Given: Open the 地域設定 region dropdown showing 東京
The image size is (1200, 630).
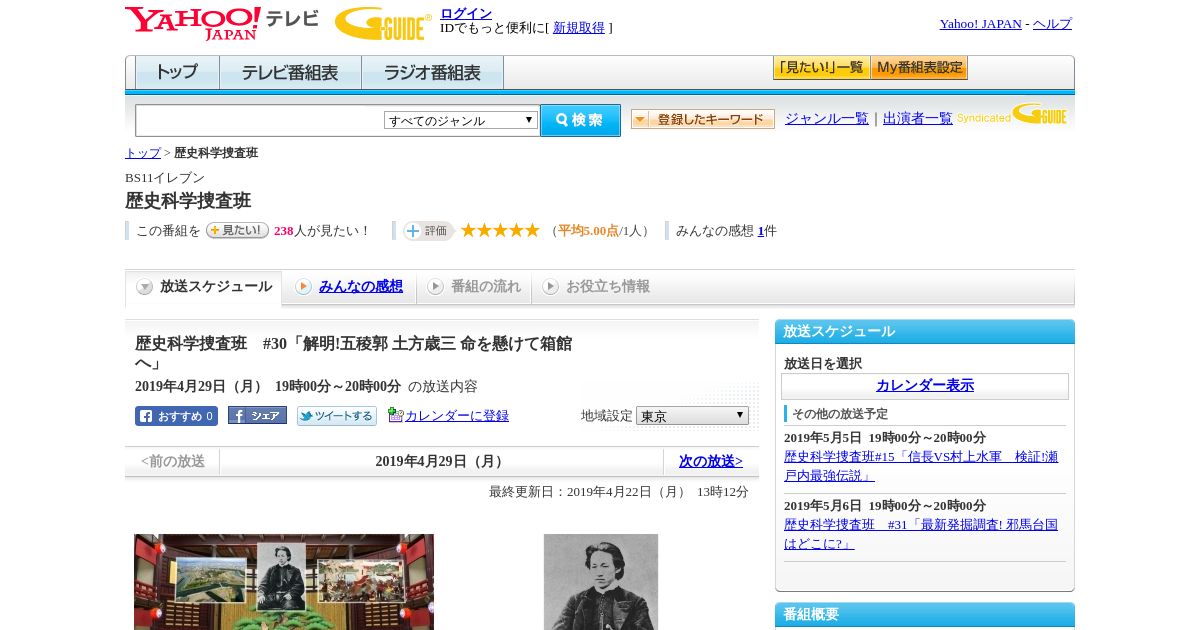Looking at the screenshot, I should [692, 415].
